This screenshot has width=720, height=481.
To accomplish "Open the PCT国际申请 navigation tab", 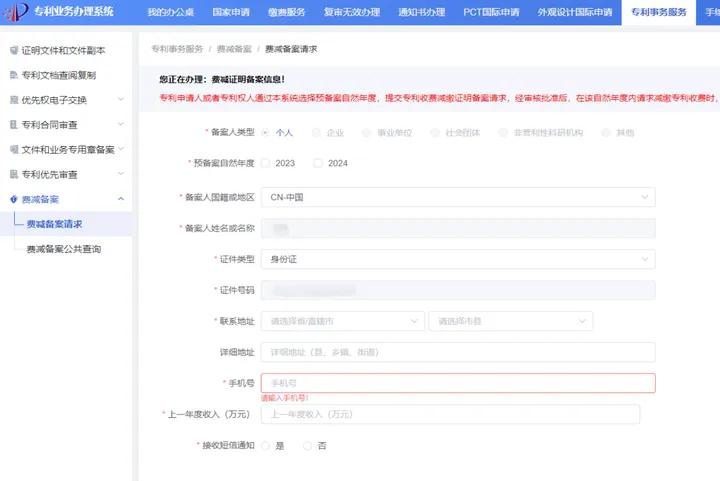I will click(491, 12).
